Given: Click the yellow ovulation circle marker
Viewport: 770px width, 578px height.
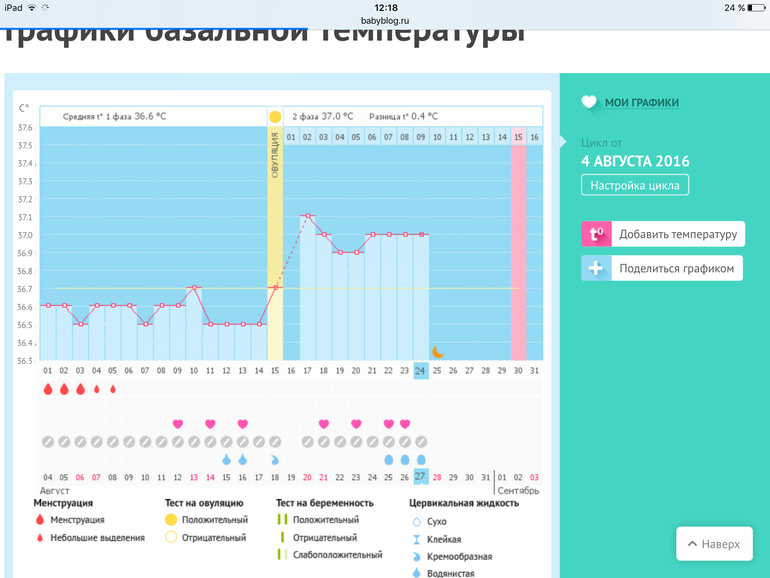Looking at the screenshot, I should [275, 117].
